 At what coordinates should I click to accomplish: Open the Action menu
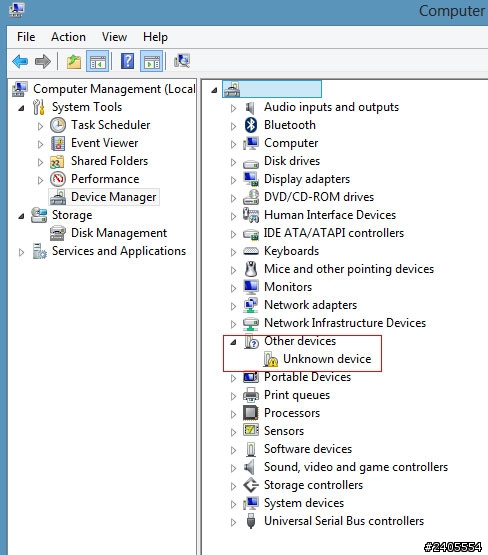coord(68,37)
